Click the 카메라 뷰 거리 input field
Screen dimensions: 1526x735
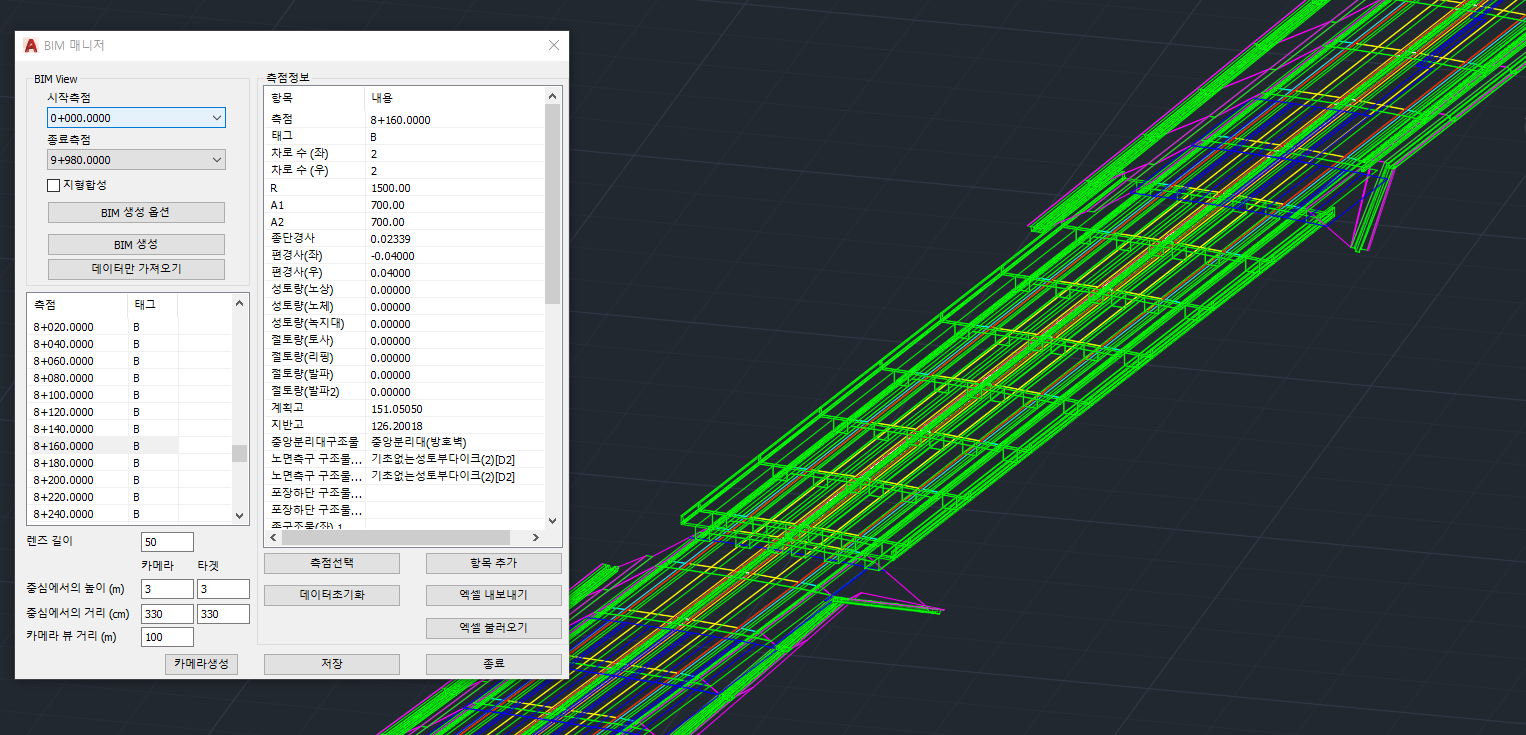[x=167, y=637]
